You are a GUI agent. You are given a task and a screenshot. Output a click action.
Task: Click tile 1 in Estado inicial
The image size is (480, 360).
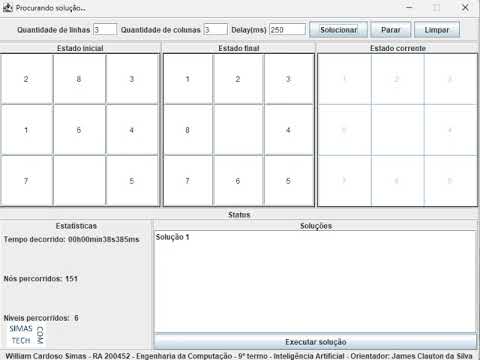[x=27, y=130]
